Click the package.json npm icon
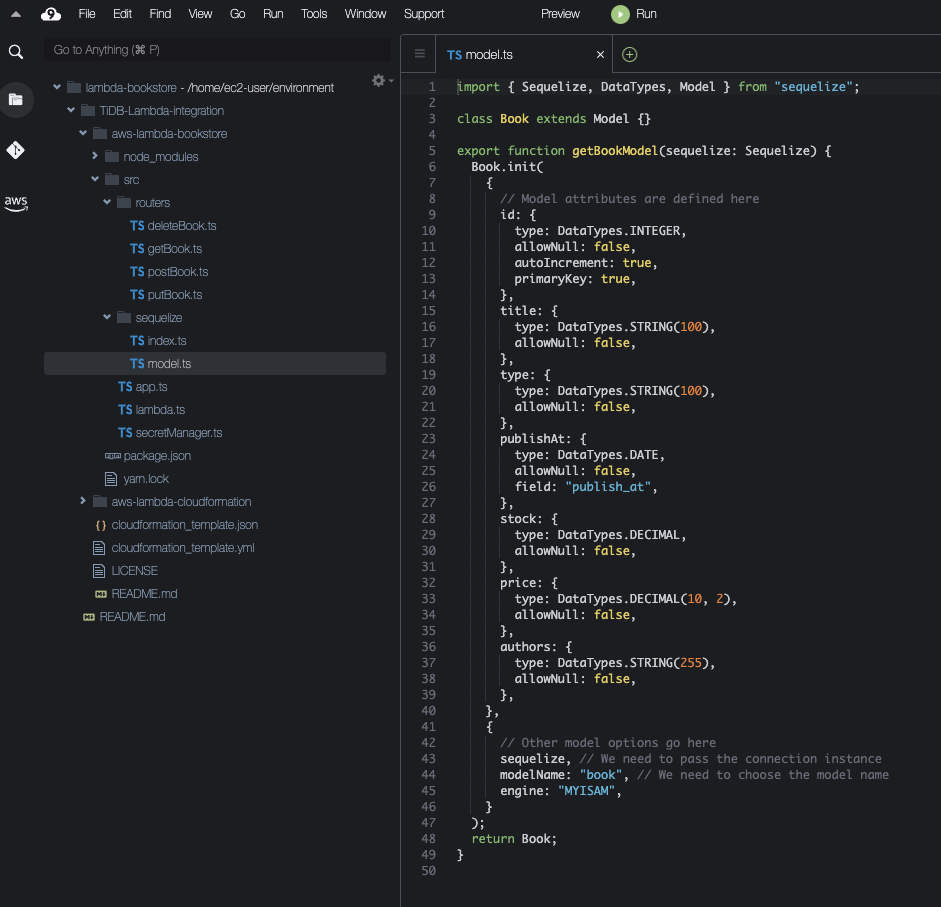This screenshot has width=941, height=907. tap(112, 456)
